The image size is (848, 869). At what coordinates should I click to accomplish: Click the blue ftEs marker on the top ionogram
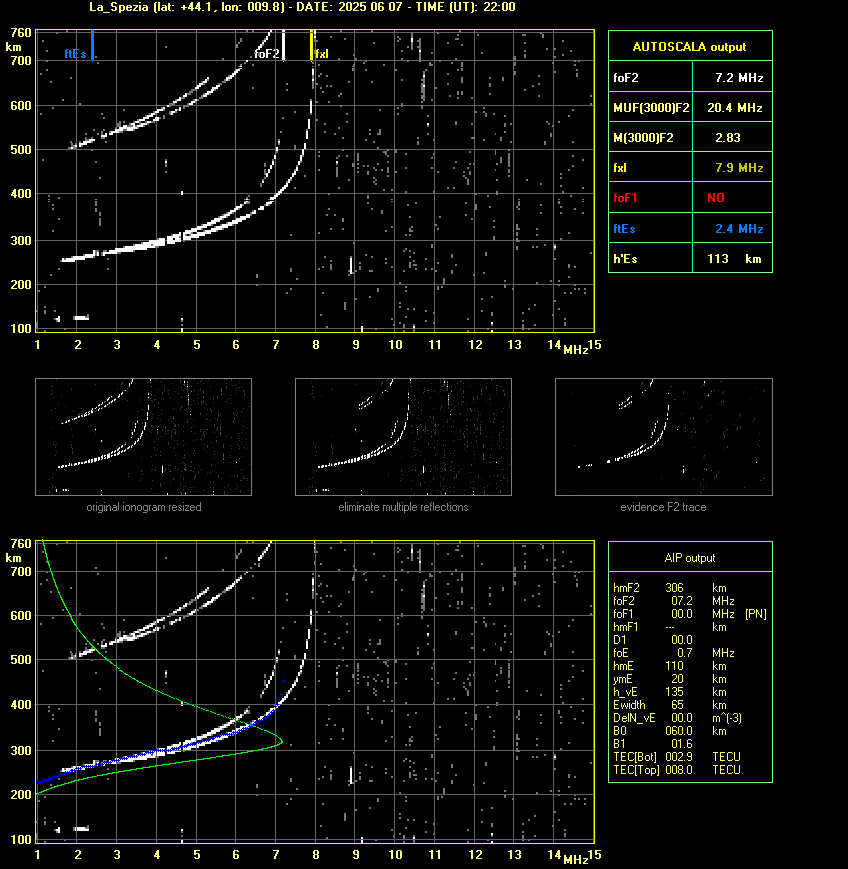coord(92,45)
